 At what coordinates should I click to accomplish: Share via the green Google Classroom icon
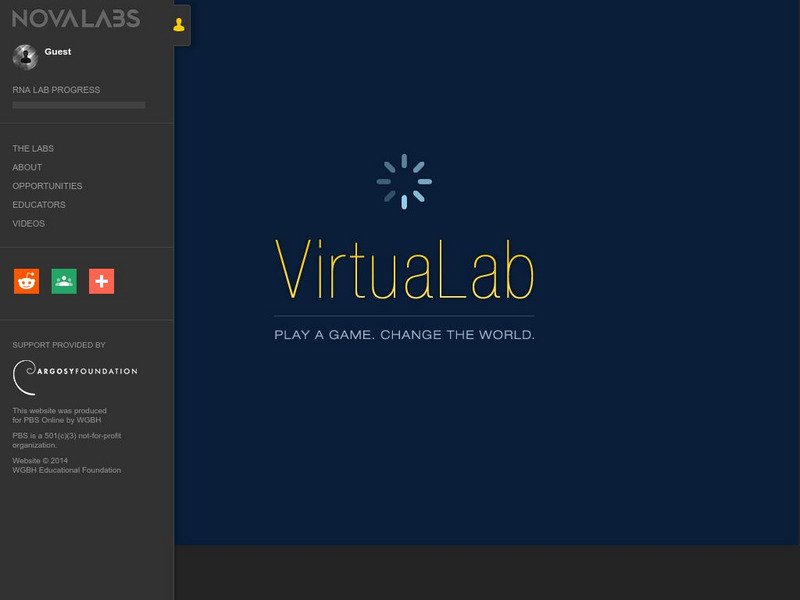click(64, 281)
